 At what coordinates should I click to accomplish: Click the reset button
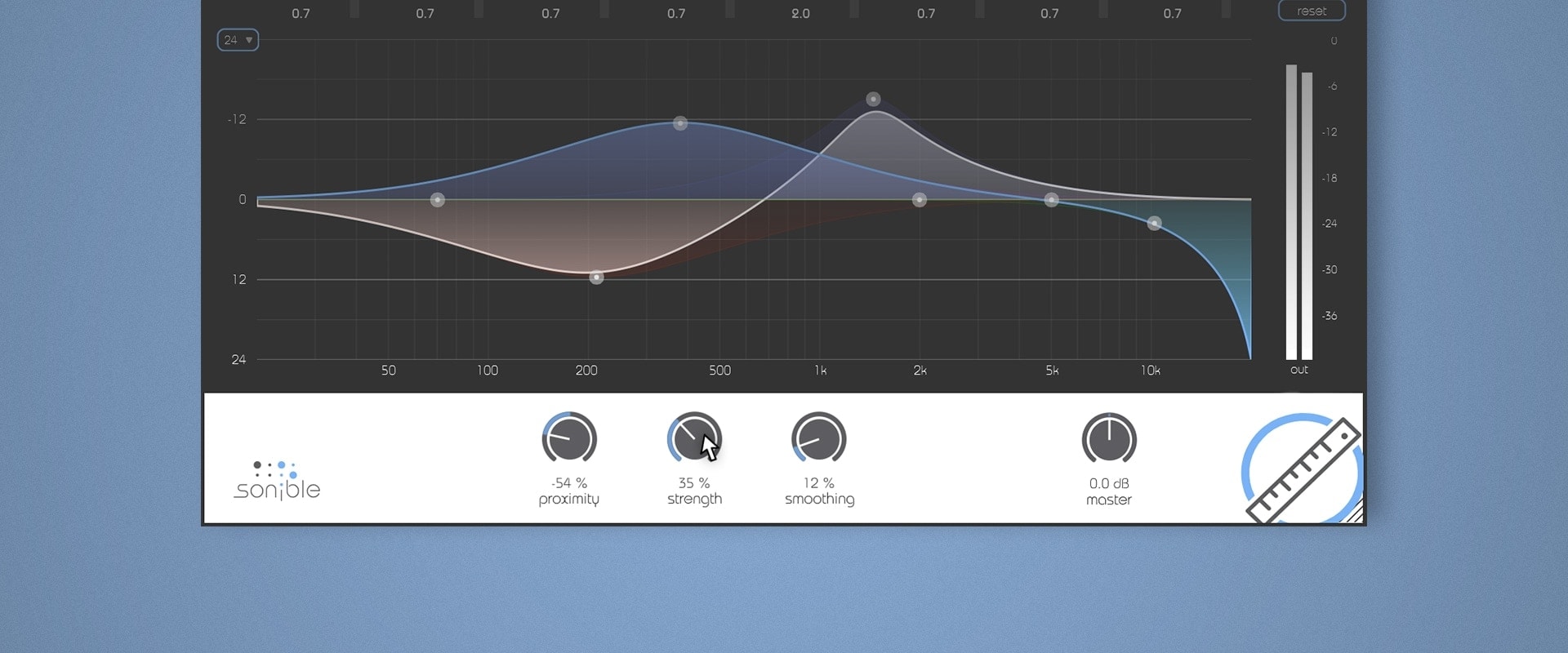(x=1311, y=11)
